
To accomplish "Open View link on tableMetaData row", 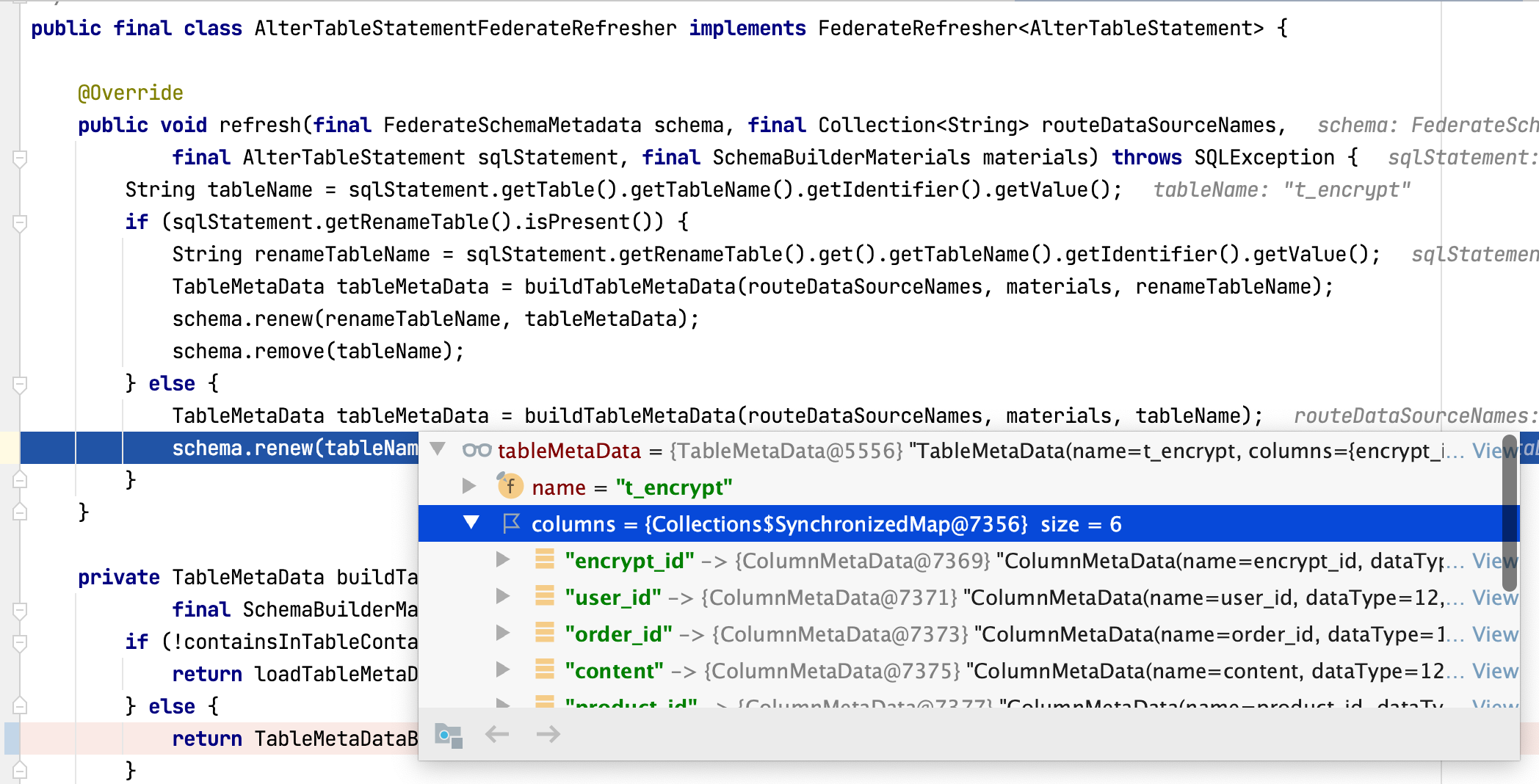I will 1495,451.
